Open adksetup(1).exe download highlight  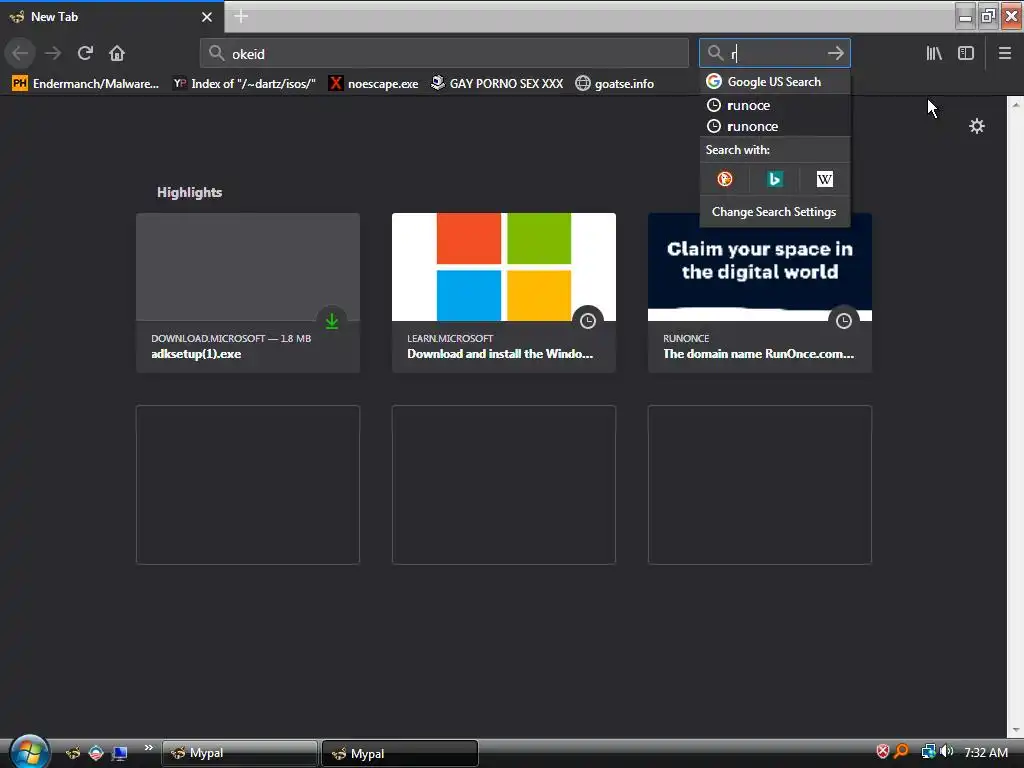(x=248, y=293)
